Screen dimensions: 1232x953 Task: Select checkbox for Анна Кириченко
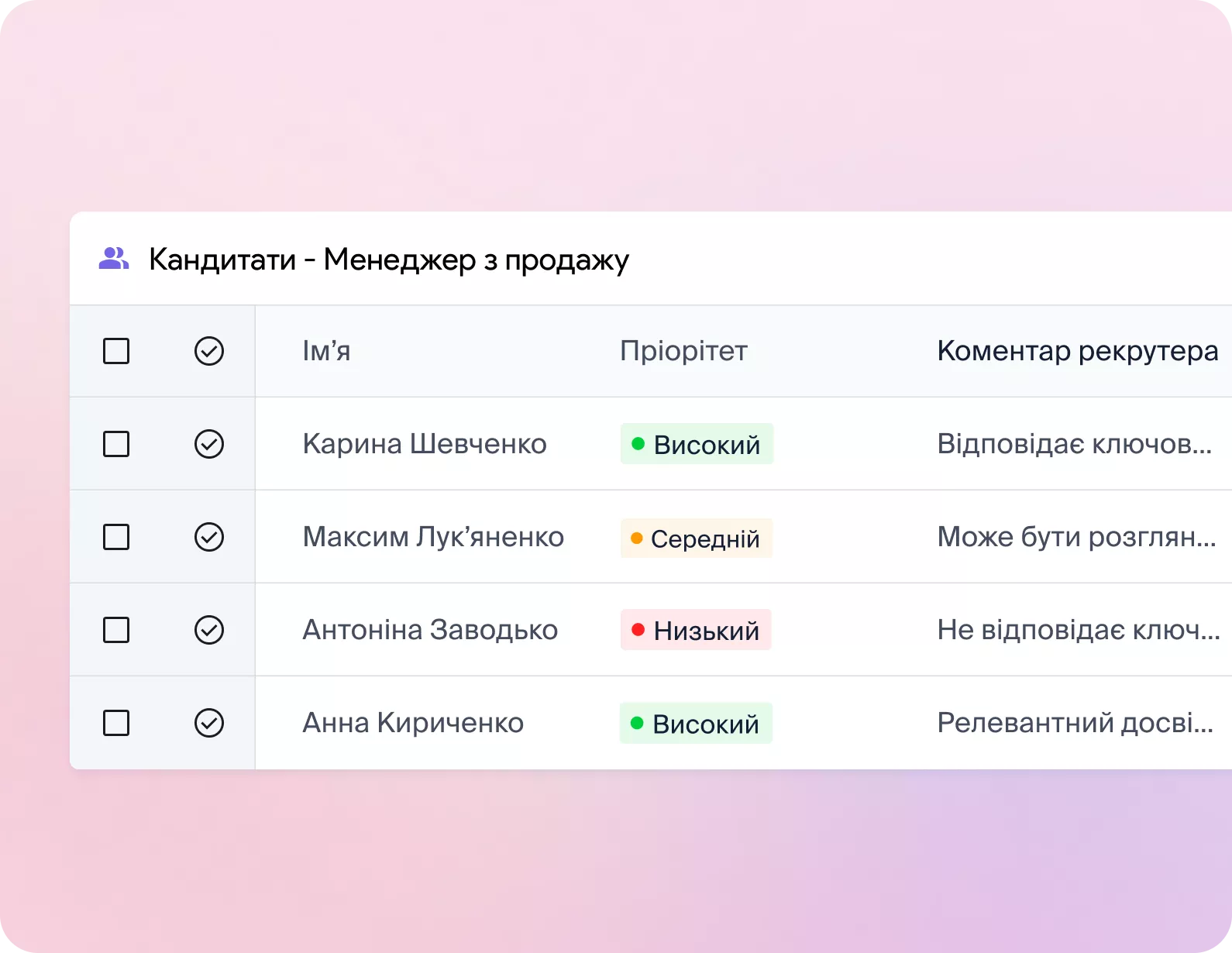pyautogui.click(x=116, y=723)
